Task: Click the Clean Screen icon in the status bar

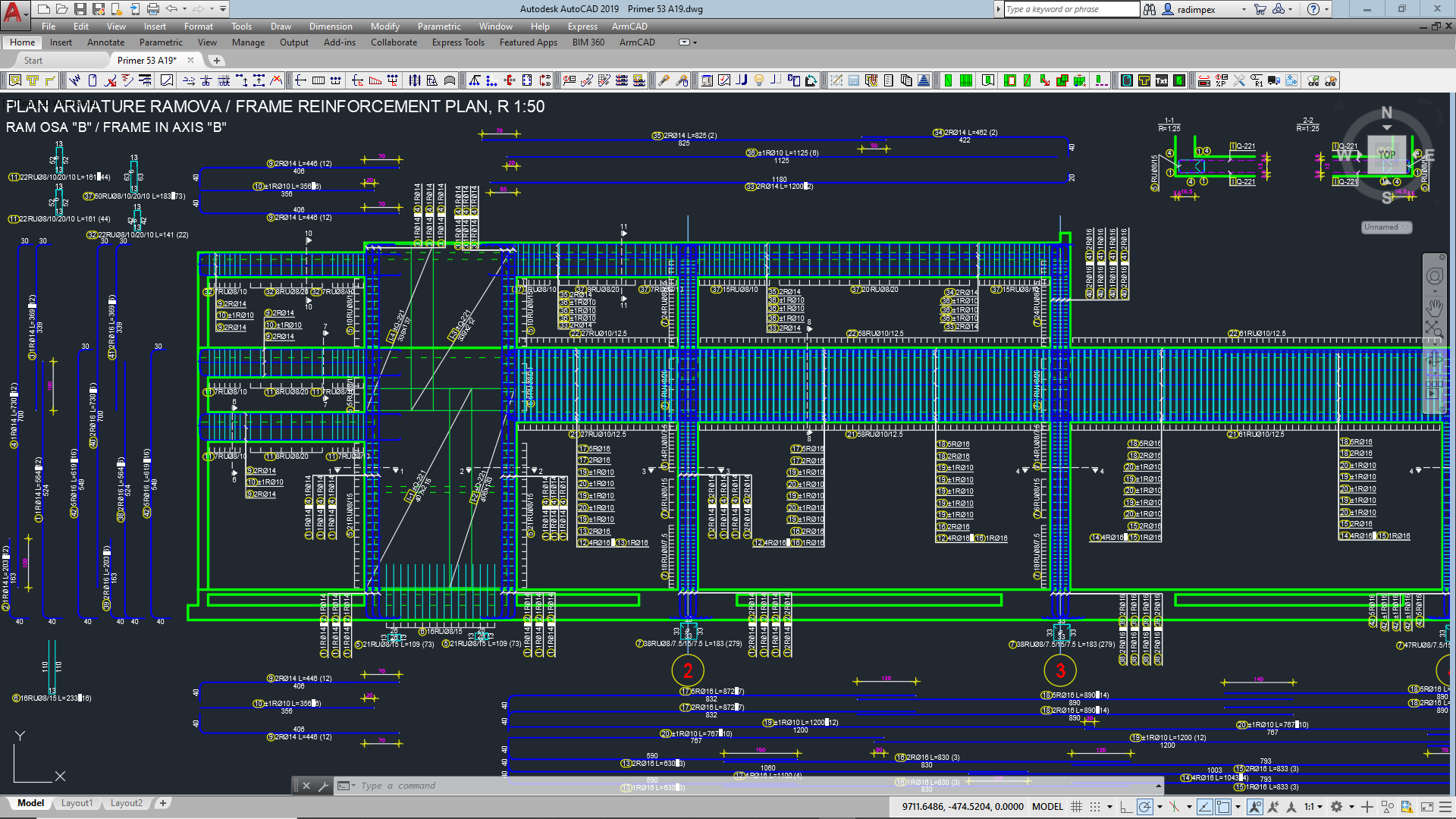Action: 1426,807
